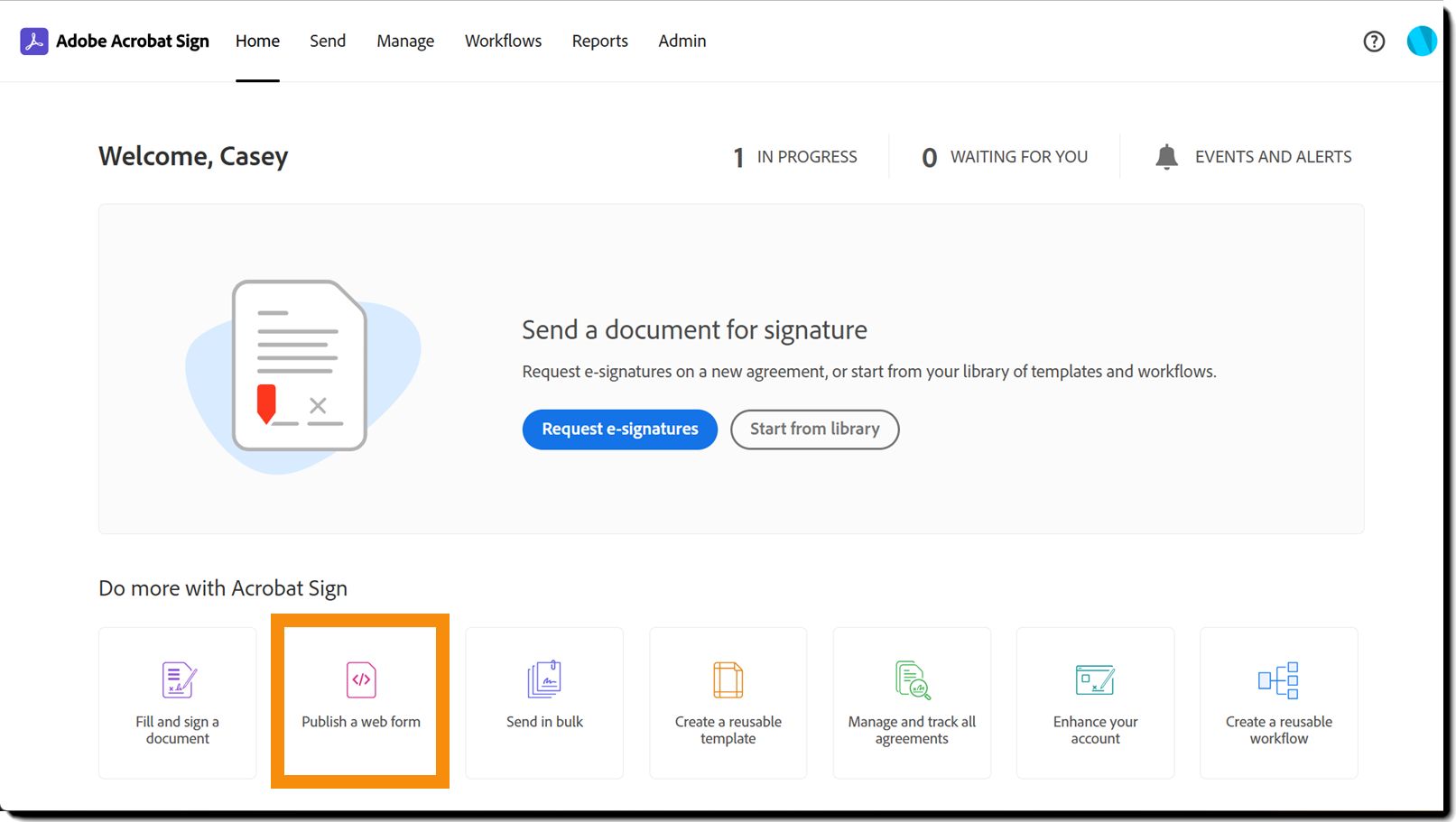Click the Publish a web form icon
The image size is (1456, 822).
[361, 680]
